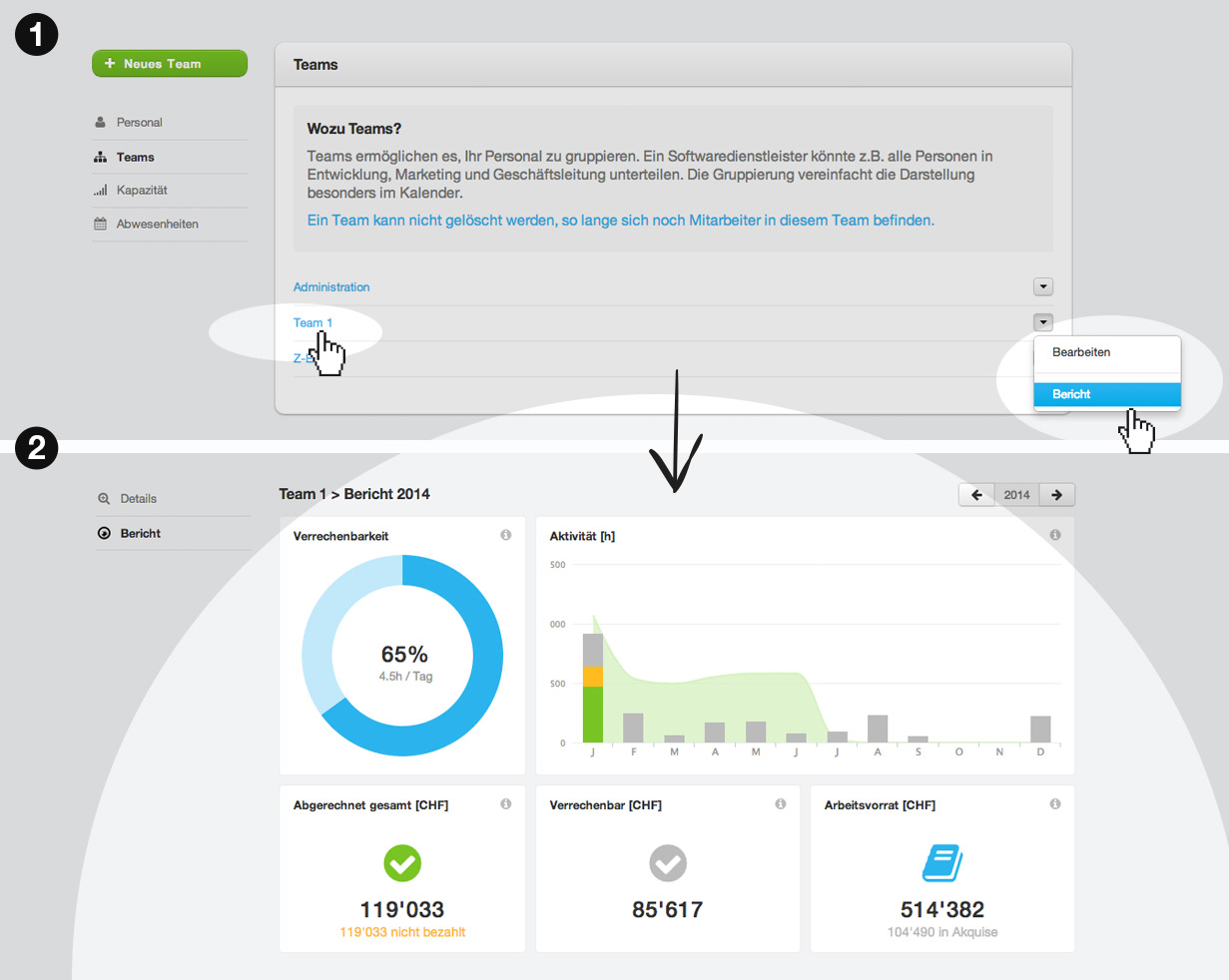Open Details via its magnifier icon
Screen dimensions: 1229x980
tap(104, 499)
